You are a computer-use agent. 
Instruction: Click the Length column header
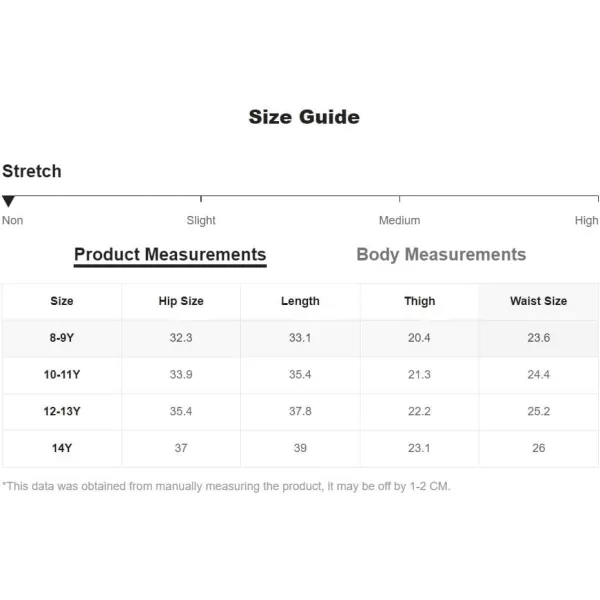pos(300,302)
